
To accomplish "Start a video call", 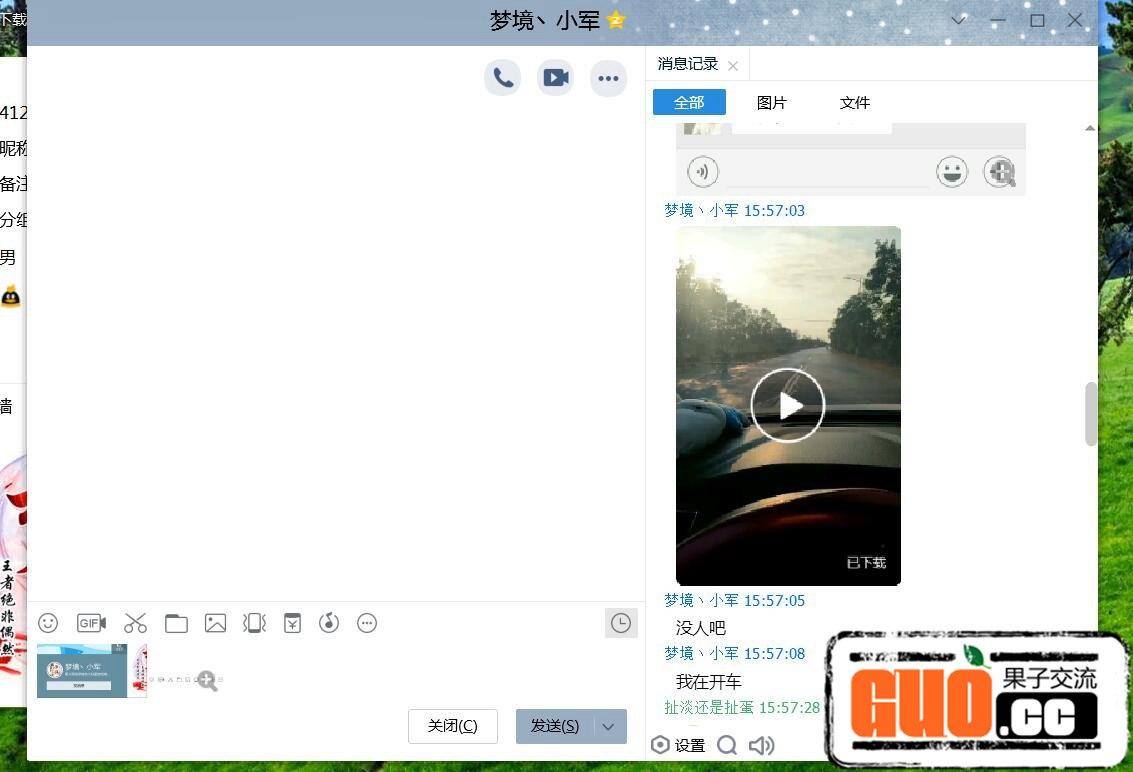I will [x=555, y=78].
